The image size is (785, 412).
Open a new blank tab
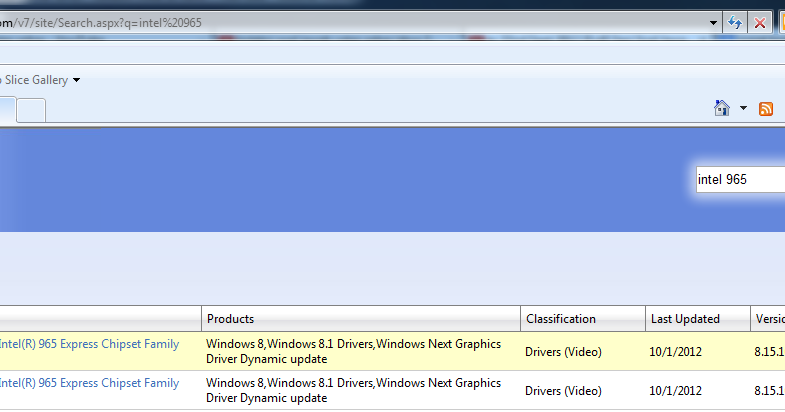click(x=31, y=110)
